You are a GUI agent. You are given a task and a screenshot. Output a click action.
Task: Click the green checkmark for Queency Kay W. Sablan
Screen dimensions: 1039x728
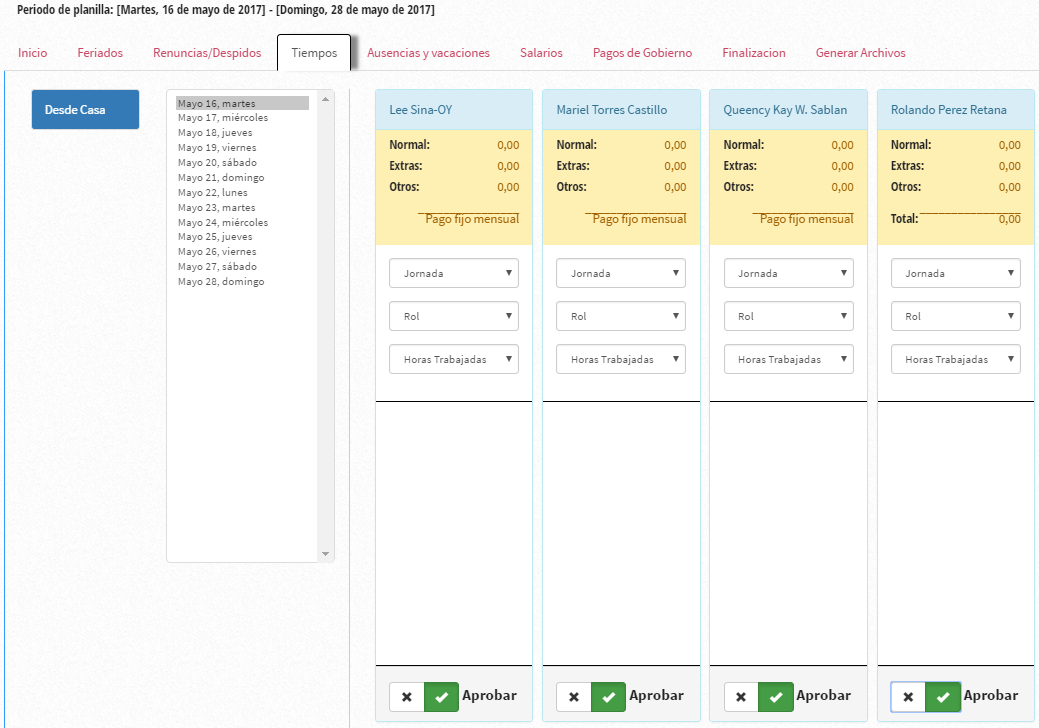tap(776, 697)
